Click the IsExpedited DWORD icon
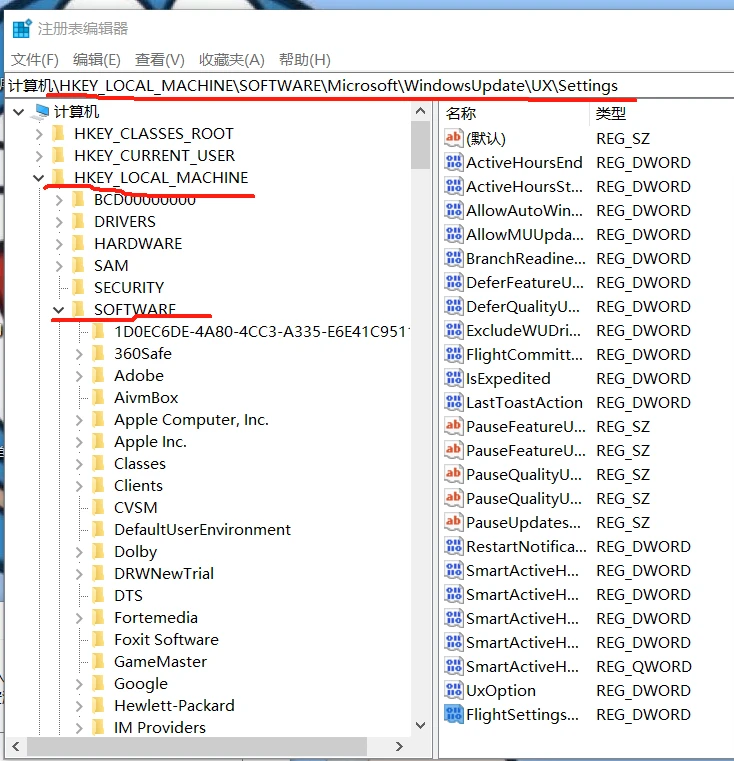The width and height of the screenshot is (734, 761). click(454, 378)
